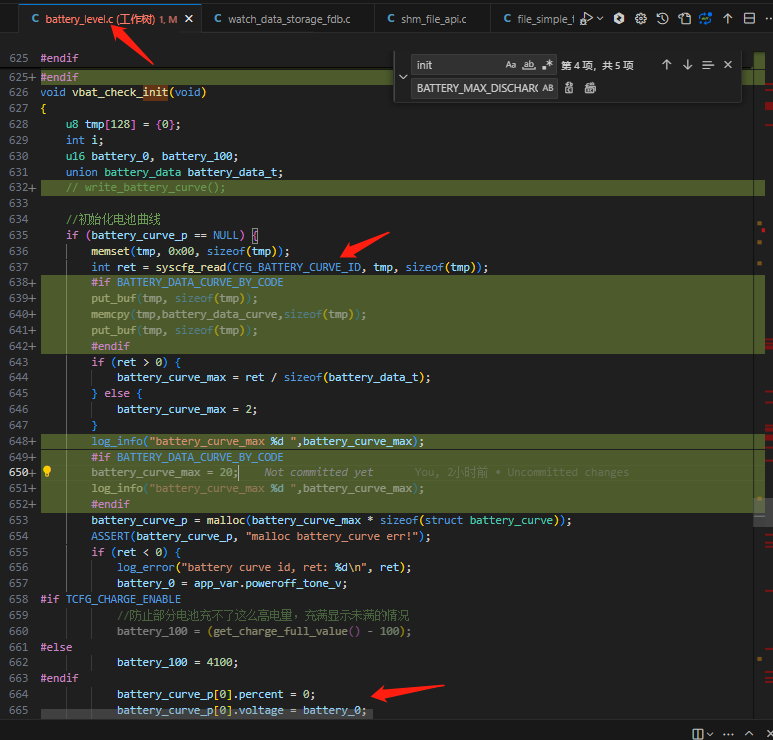
Task: Click the vbat_check_init function name
Action: tap(120, 93)
